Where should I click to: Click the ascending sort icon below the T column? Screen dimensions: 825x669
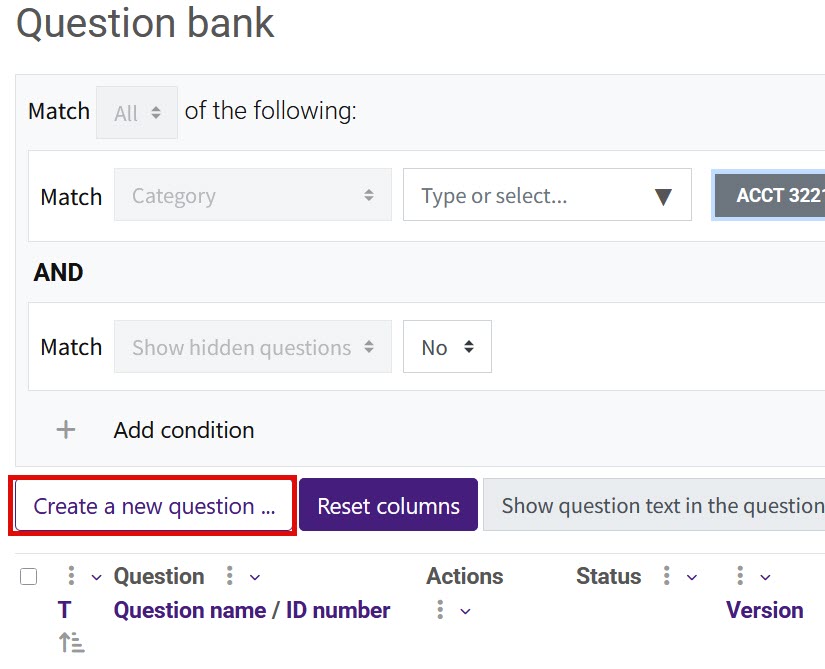(70, 645)
